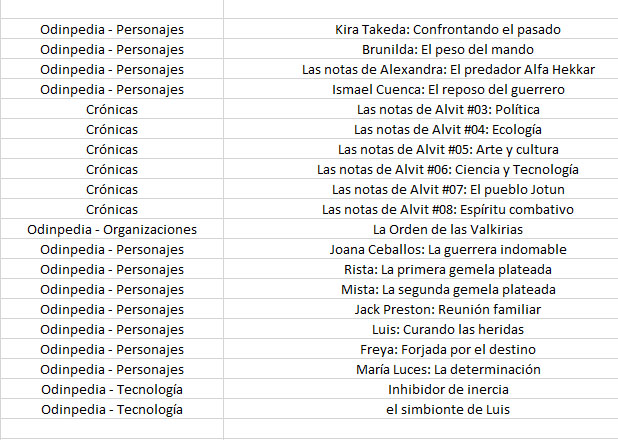Select 'Mista: La segunda gemela plateada'
The height and width of the screenshot is (440, 618).
click(x=448, y=290)
